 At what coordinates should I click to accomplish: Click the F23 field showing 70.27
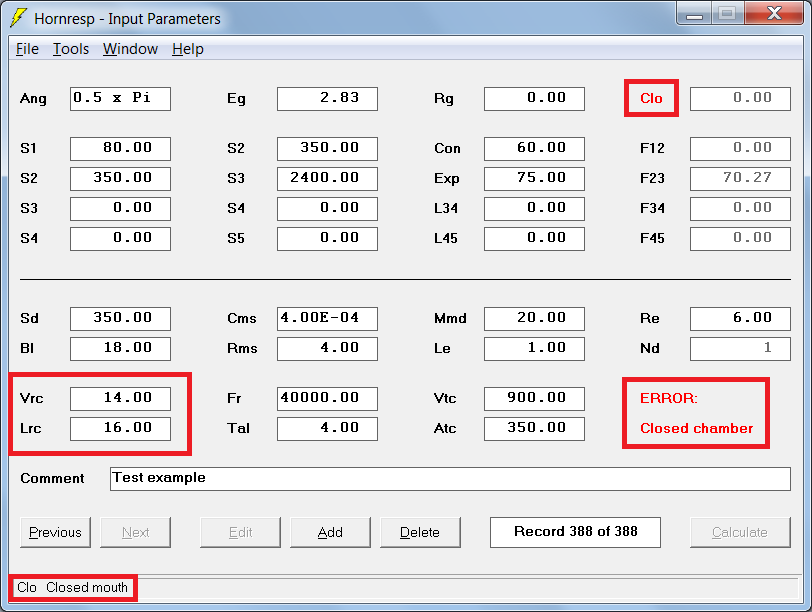[741, 179]
